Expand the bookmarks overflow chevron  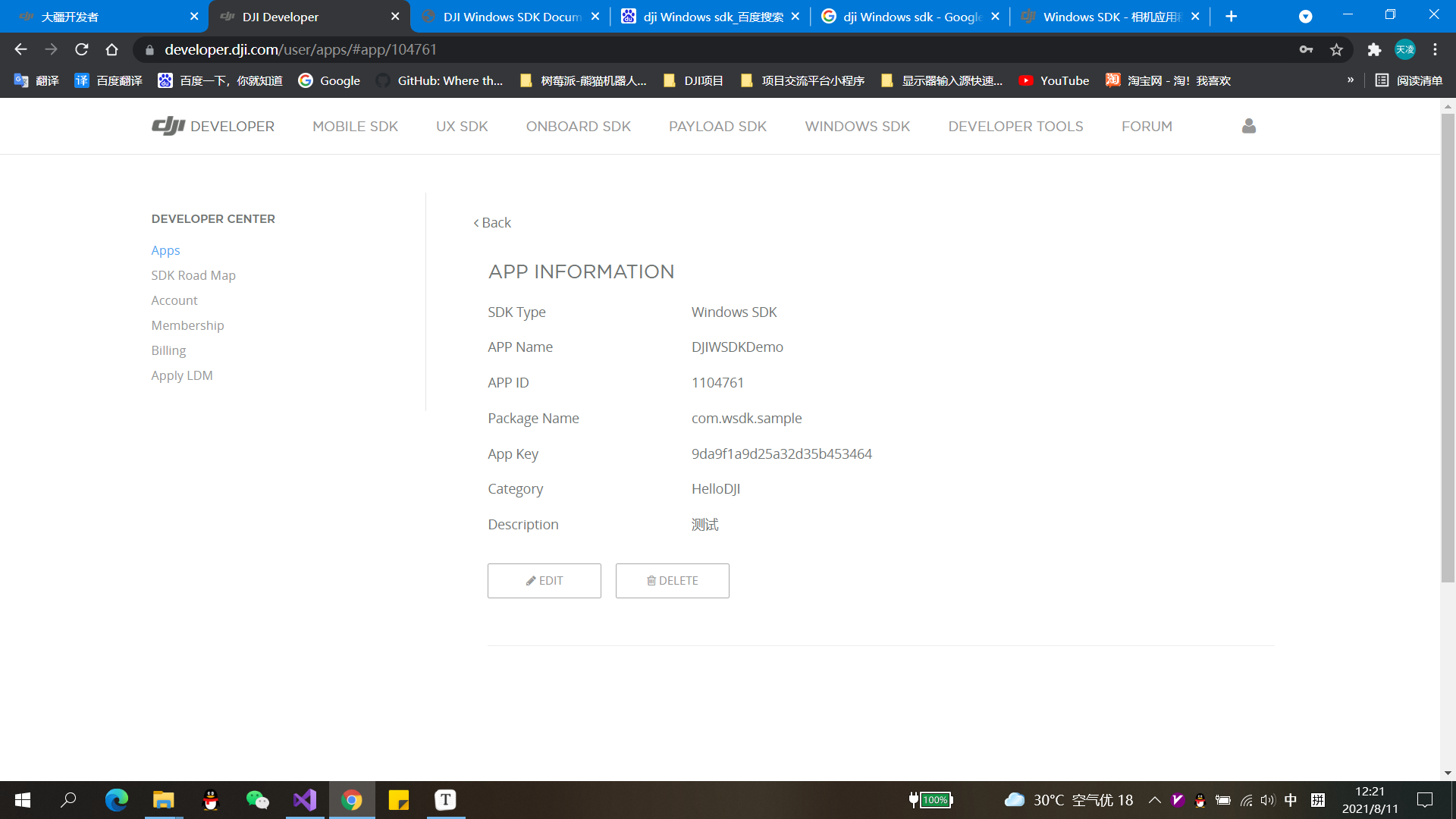[1351, 79]
